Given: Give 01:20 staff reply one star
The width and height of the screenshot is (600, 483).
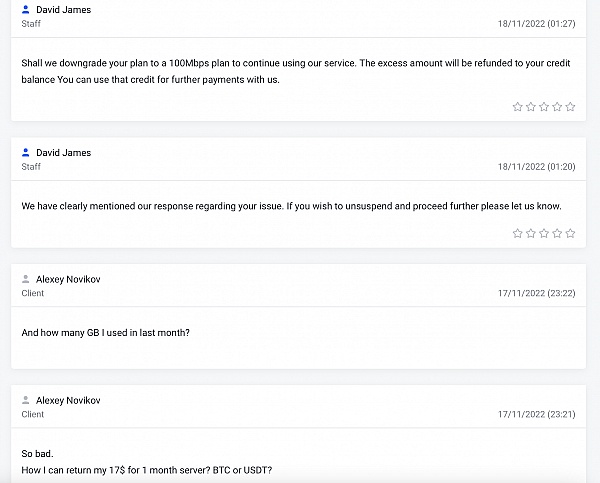Looking at the screenshot, I should (517, 233).
